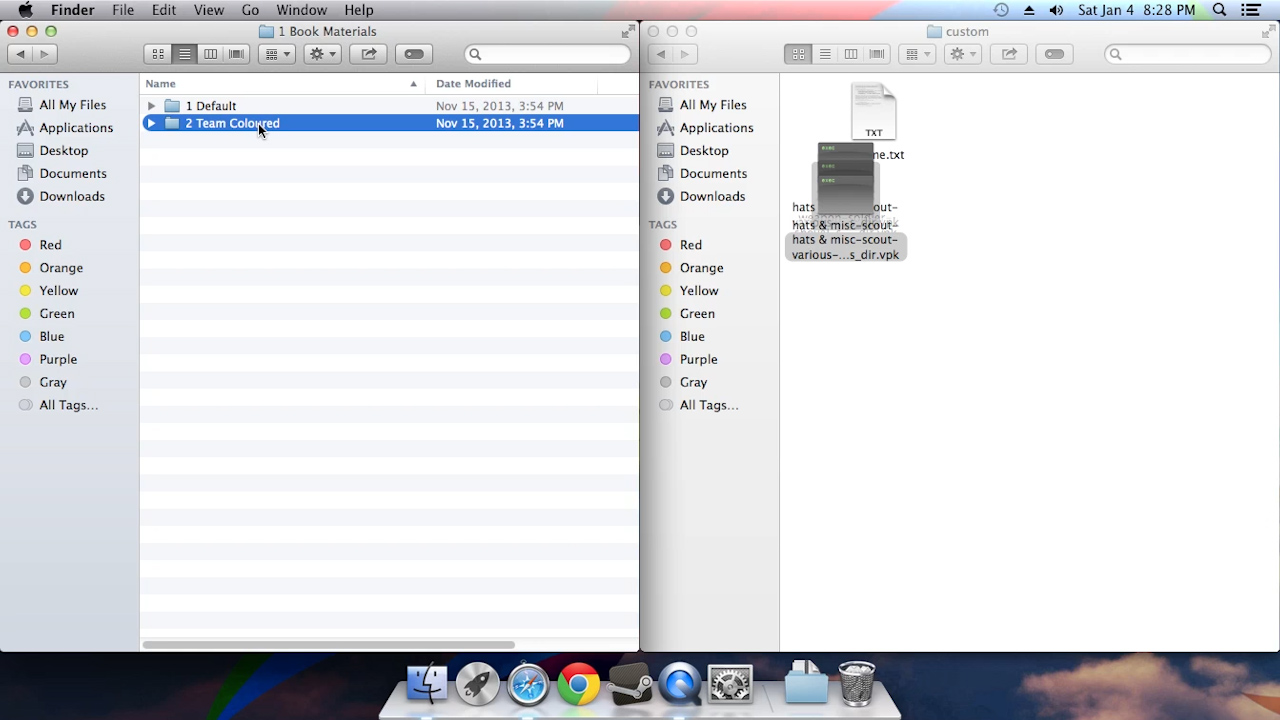Switch Book Materials window to list view
The width and height of the screenshot is (1280, 720).
pyautogui.click(x=184, y=54)
